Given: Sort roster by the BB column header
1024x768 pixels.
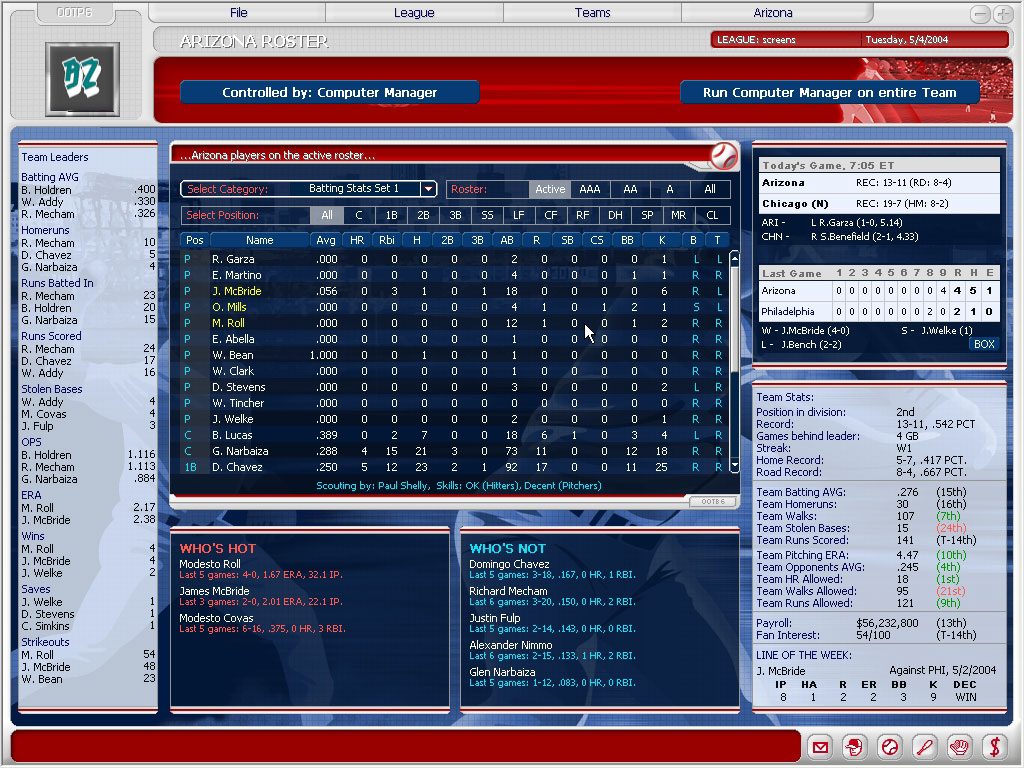Looking at the screenshot, I should (627, 240).
